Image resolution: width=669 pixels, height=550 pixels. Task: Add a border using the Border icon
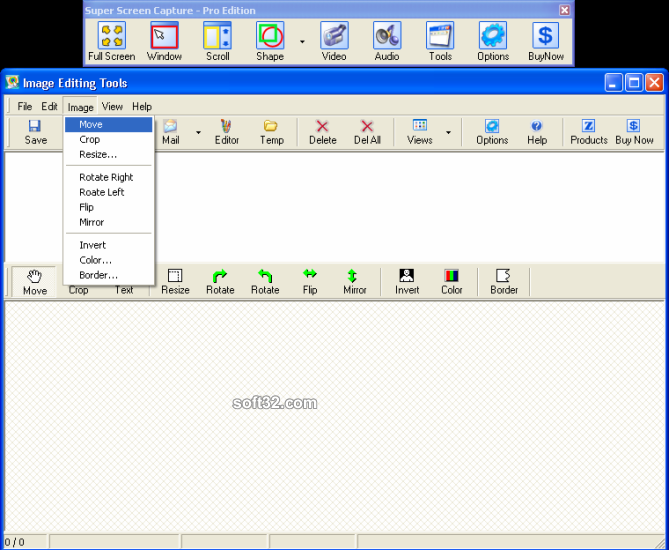pyautogui.click(x=504, y=282)
